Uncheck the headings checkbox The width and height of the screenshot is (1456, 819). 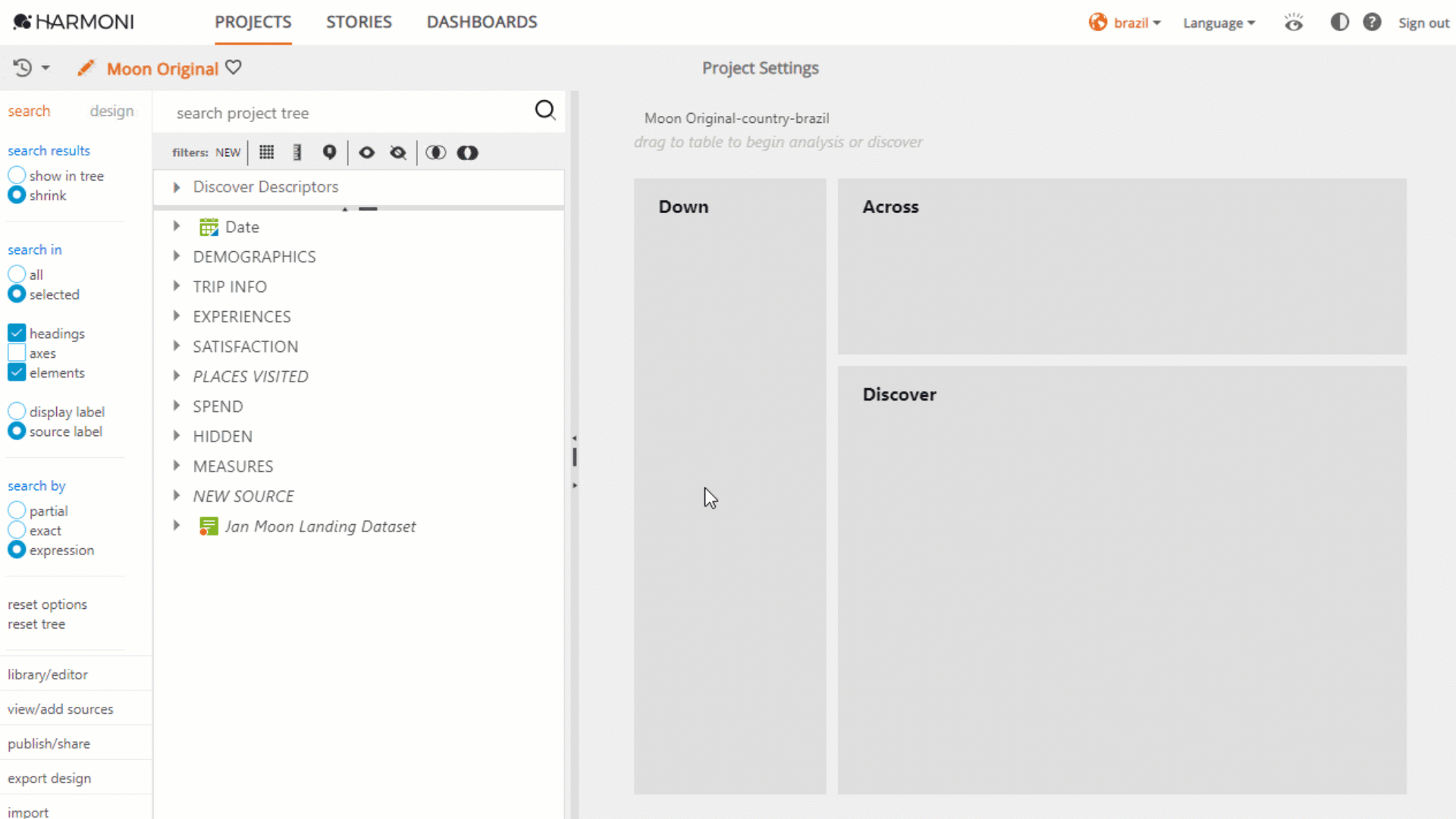tap(16, 333)
